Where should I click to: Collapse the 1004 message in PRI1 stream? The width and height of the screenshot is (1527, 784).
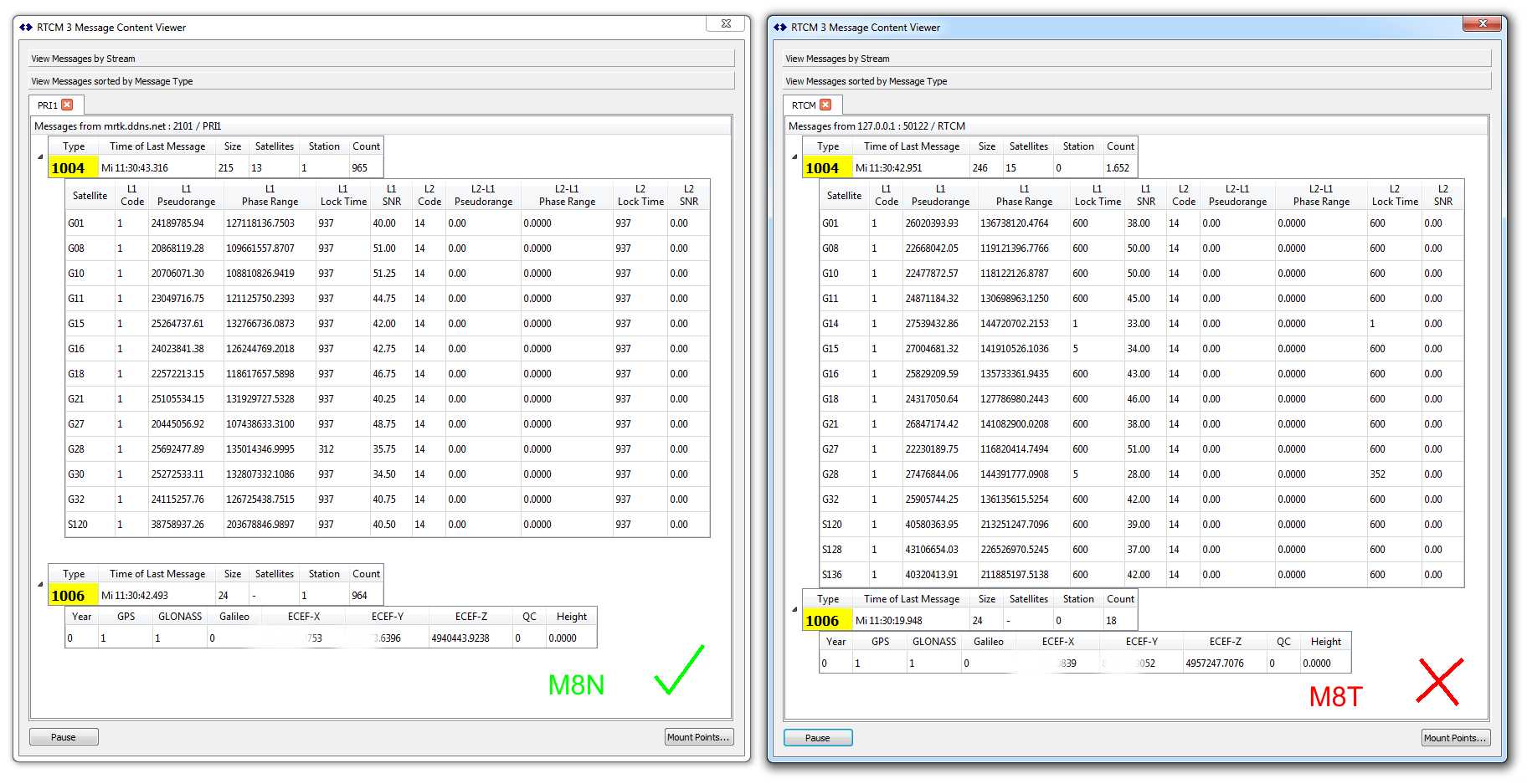pyautogui.click(x=40, y=157)
